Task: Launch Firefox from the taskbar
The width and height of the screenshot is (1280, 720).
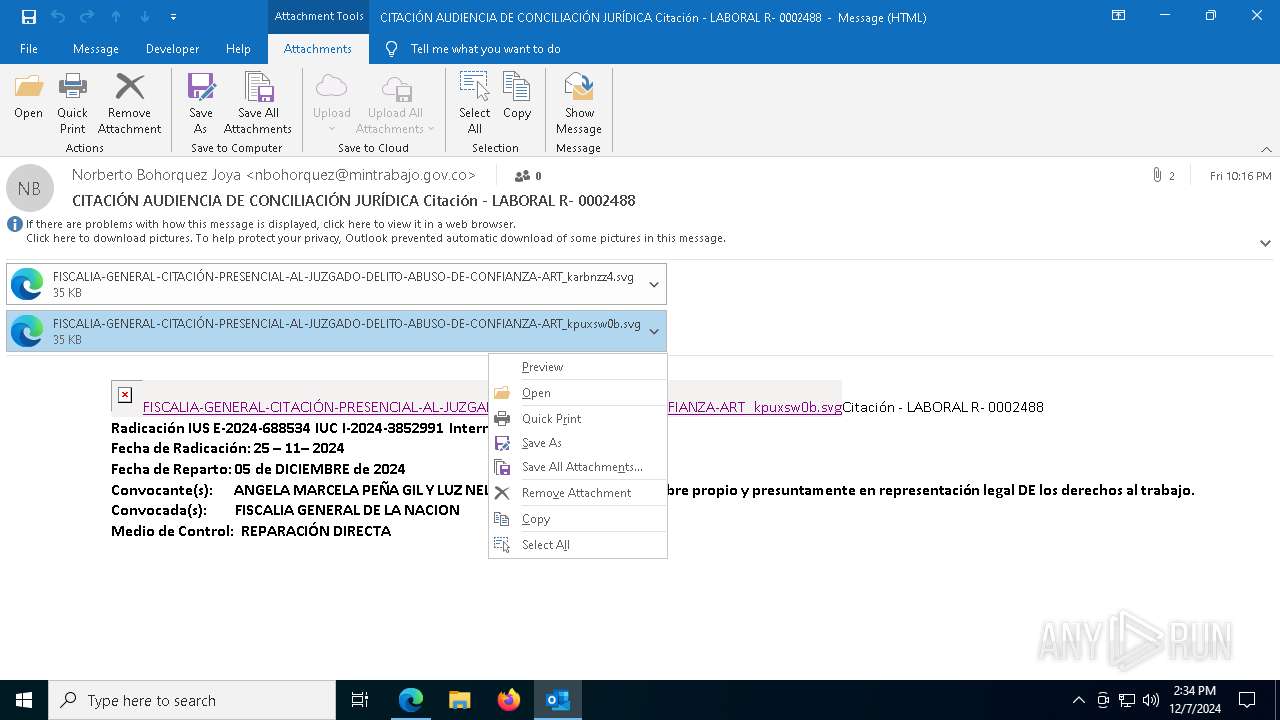Action: [509, 700]
